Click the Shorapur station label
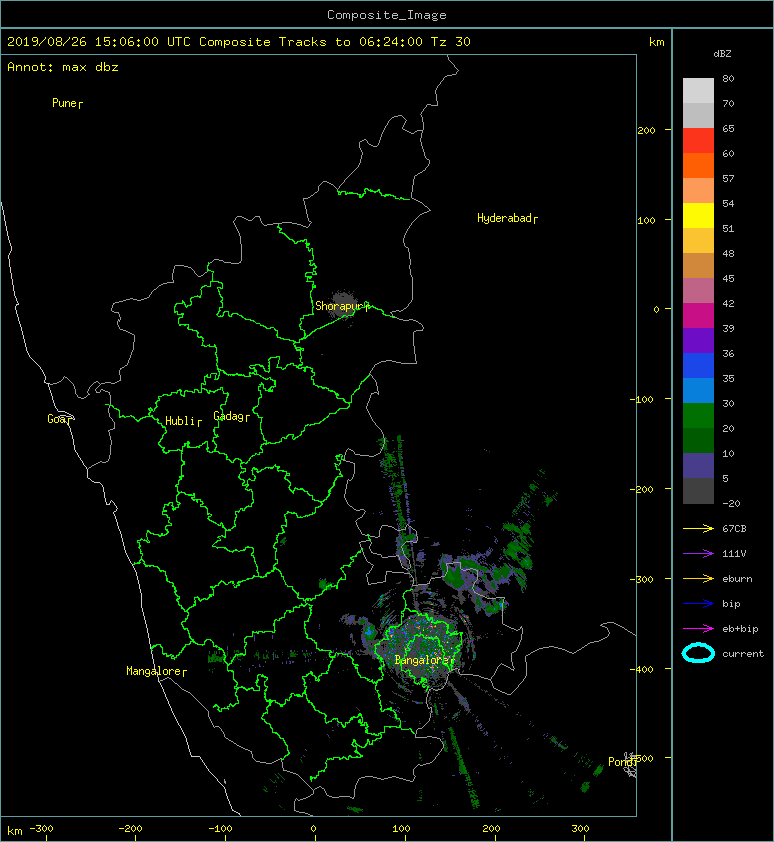The image size is (774, 842). point(339,306)
